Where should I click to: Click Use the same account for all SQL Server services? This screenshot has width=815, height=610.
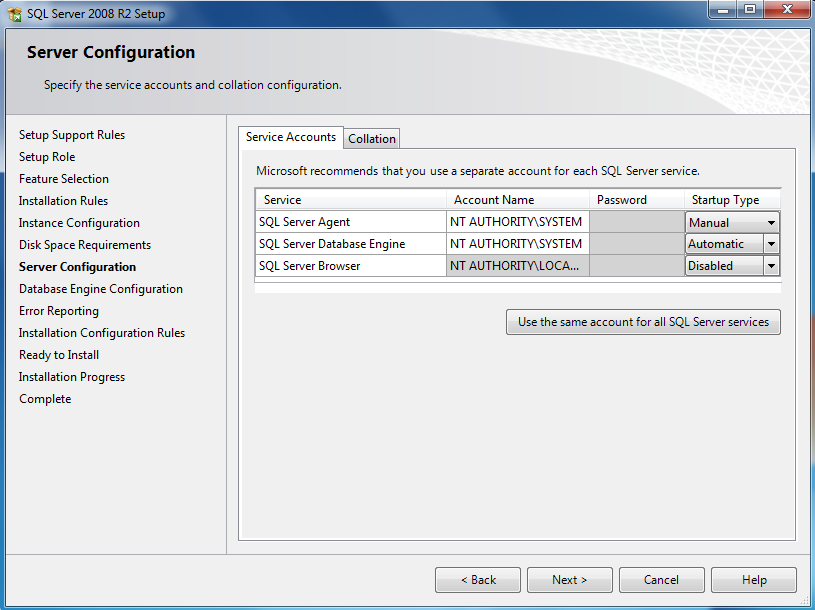643,322
